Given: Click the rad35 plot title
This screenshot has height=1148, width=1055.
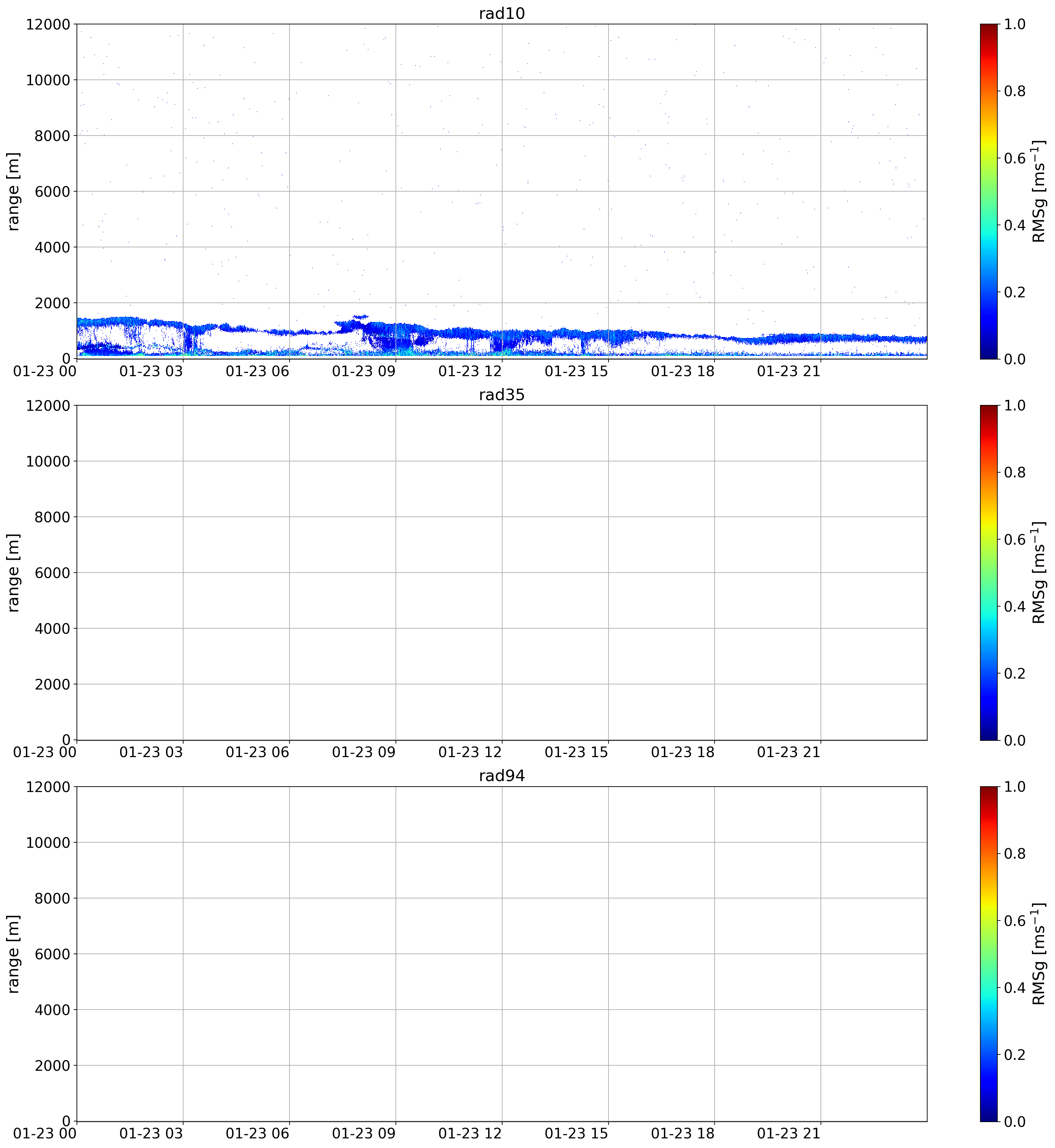Looking at the screenshot, I should tap(501, 395).
